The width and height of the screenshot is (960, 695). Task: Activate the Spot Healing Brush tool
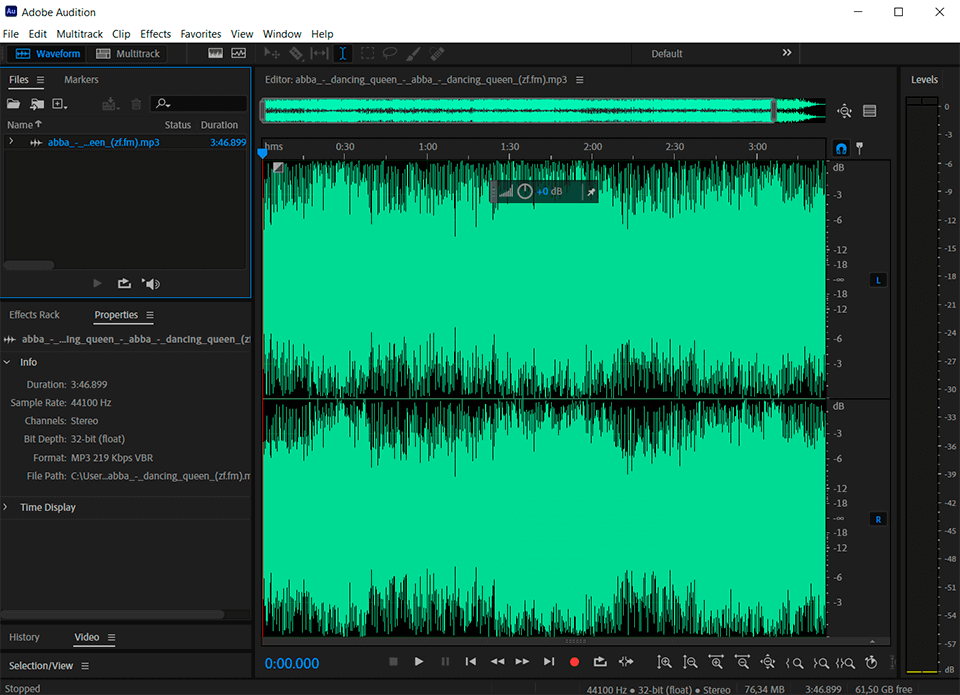[x=437, y=54]
